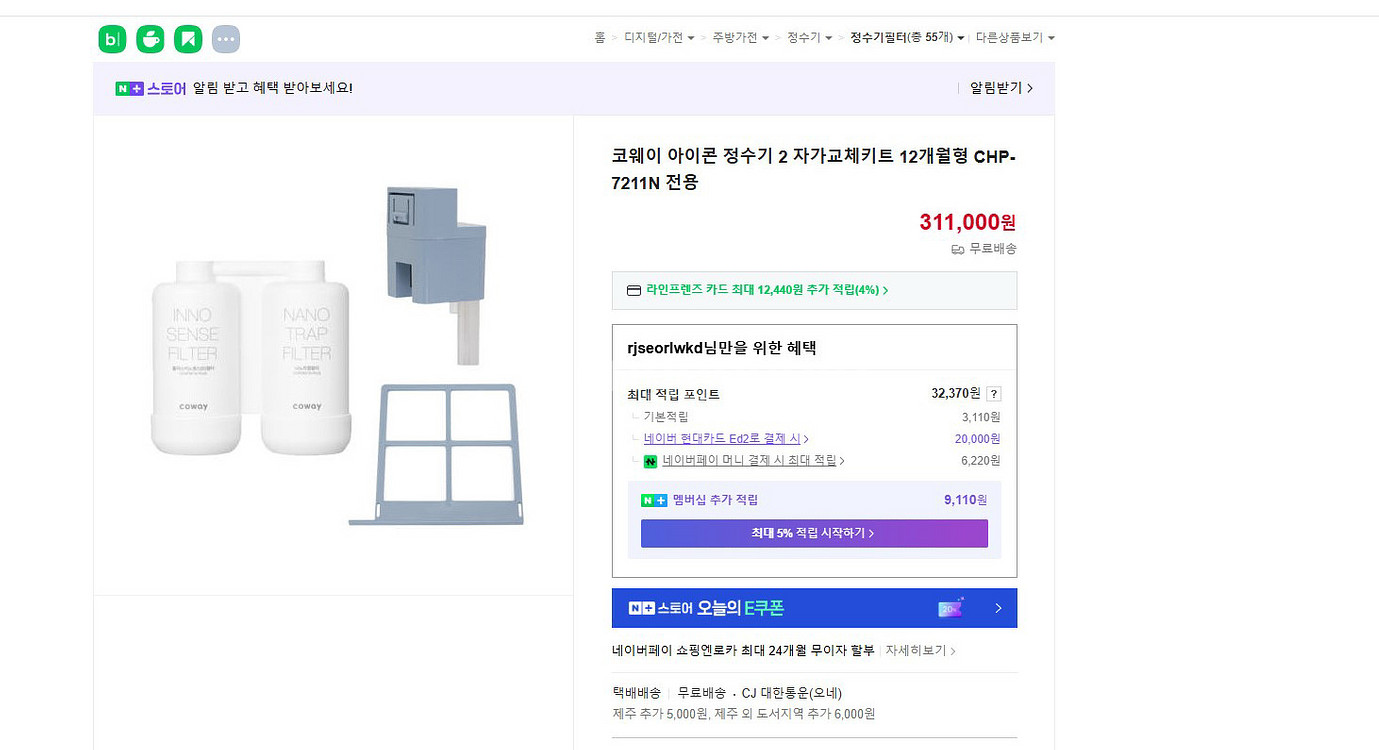Click the green coffee cup cafe icon

150,39
